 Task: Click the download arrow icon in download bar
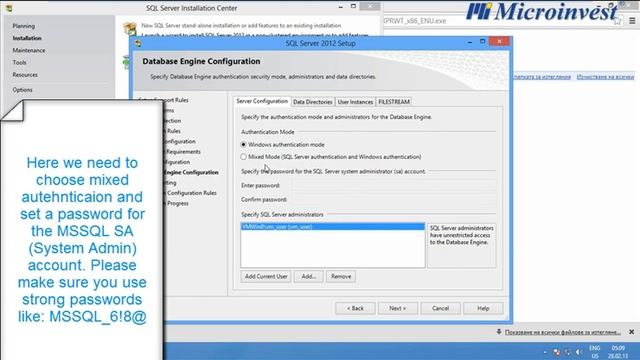pos(499,332)
